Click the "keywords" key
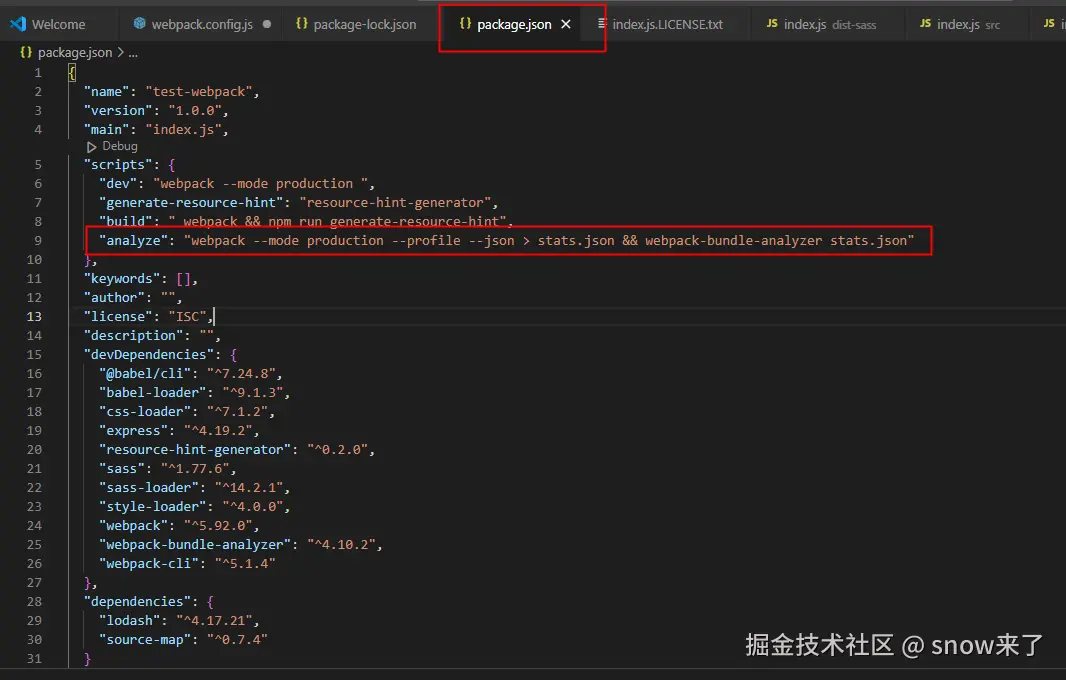Viewport: 1066px width, 680px height. (x=122, y=279)
